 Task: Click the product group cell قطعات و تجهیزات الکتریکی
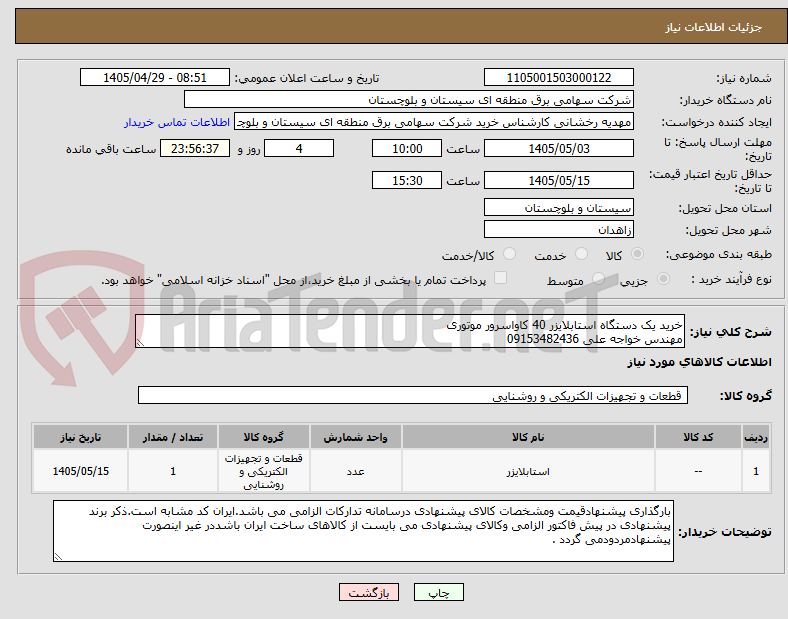263,471
